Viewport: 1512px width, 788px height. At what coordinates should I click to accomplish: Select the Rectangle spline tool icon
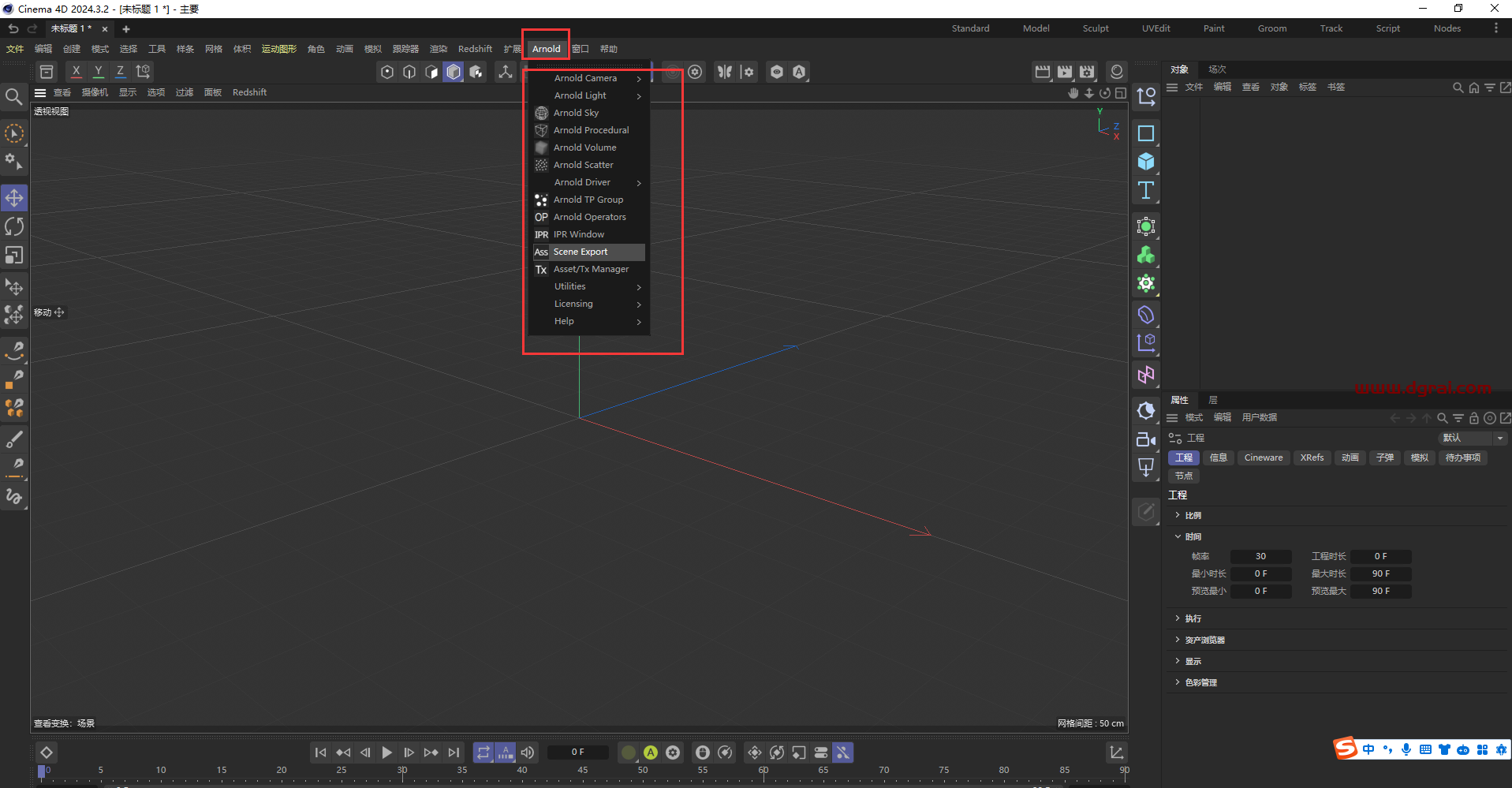click(1146, 133)
